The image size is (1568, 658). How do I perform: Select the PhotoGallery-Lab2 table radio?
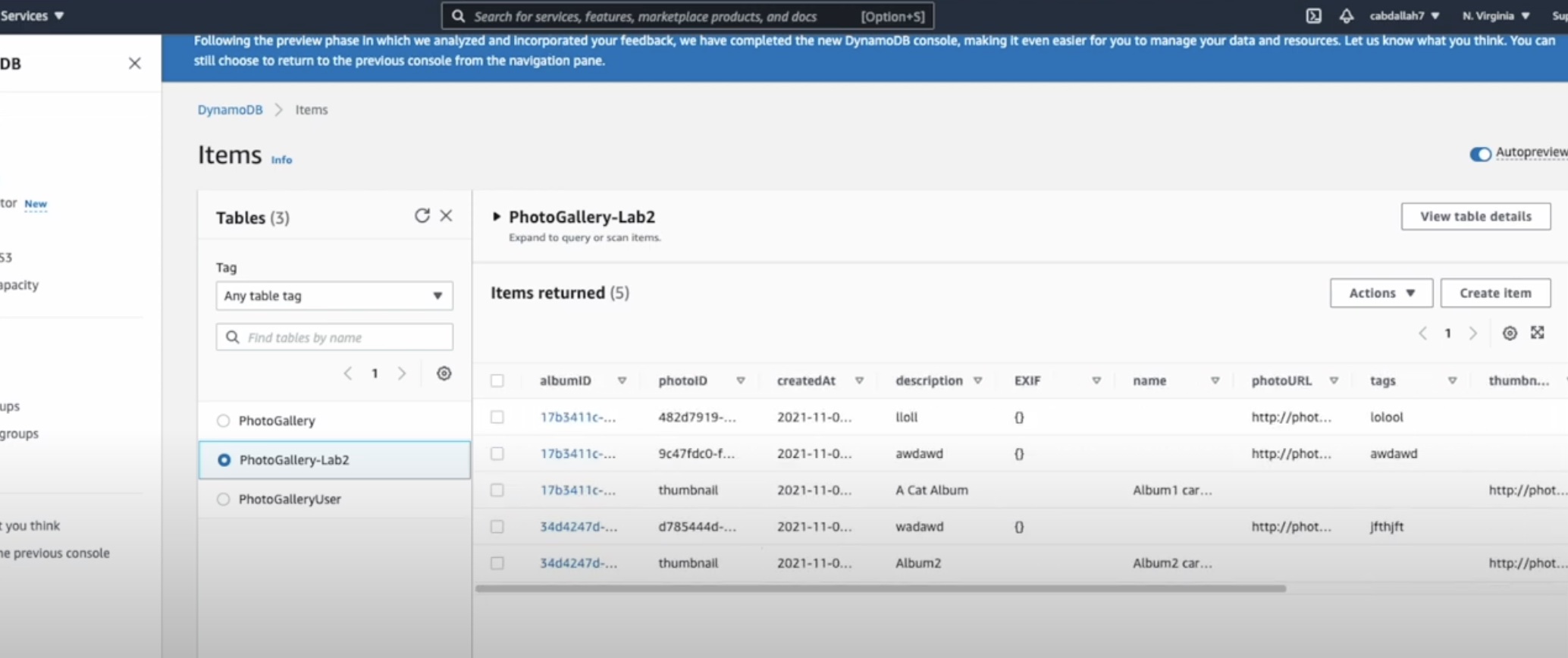point(224,460)
